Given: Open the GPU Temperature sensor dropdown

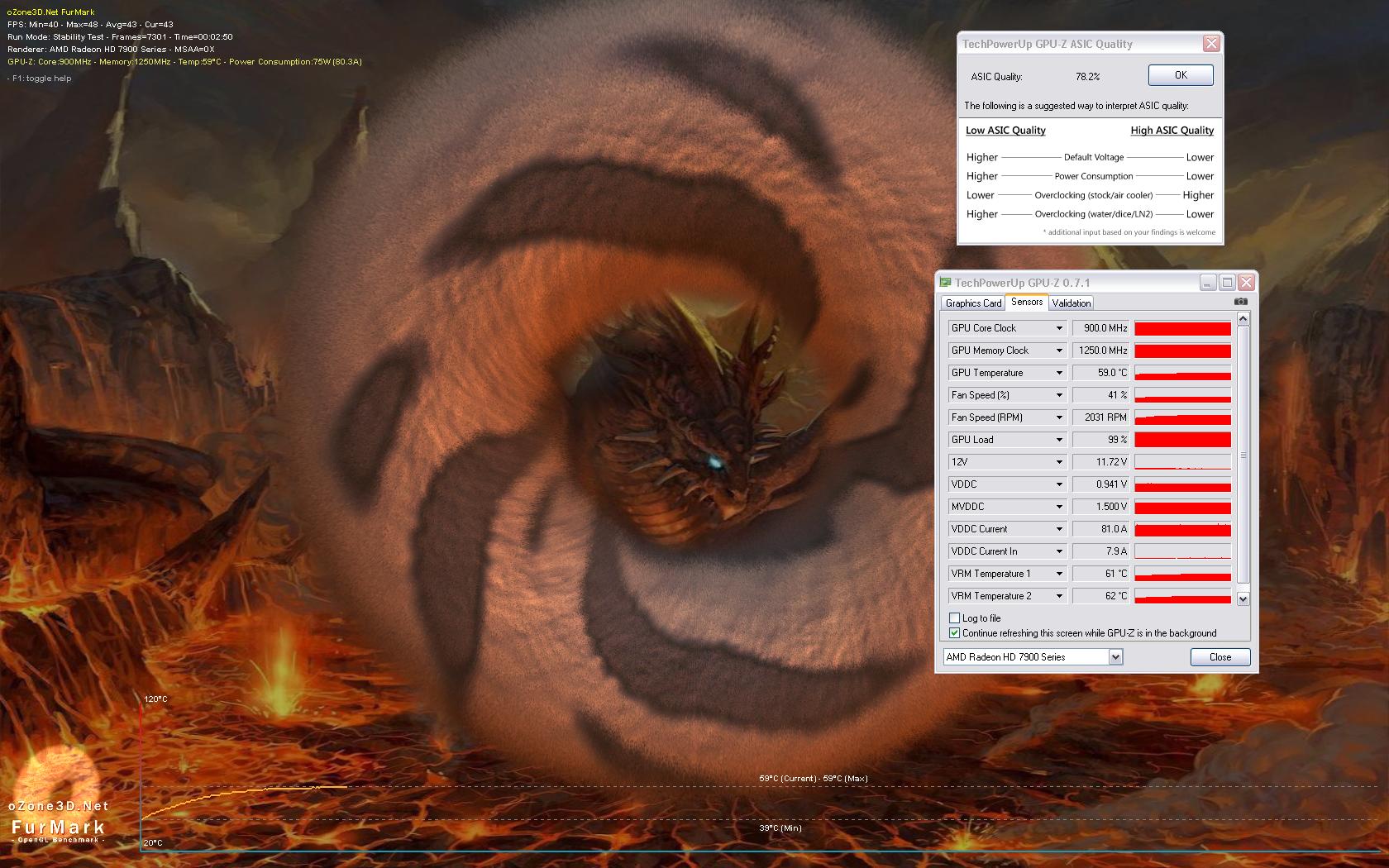Looking at the screenshot, I should pyautogui.click(x=1059, y=373).
